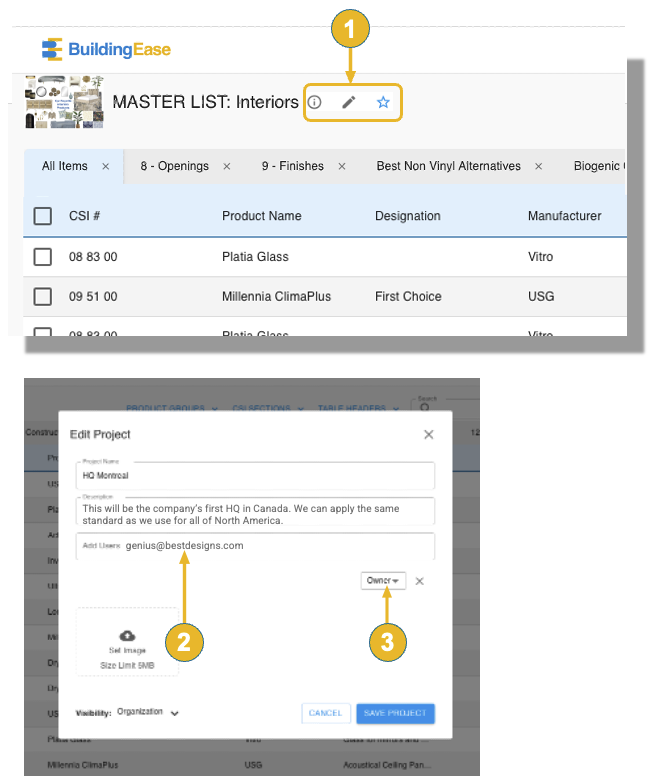Open the Visibility Organization dropdown
The width and height of the screenshot is (661, 784).
click(x=148, y=712)
